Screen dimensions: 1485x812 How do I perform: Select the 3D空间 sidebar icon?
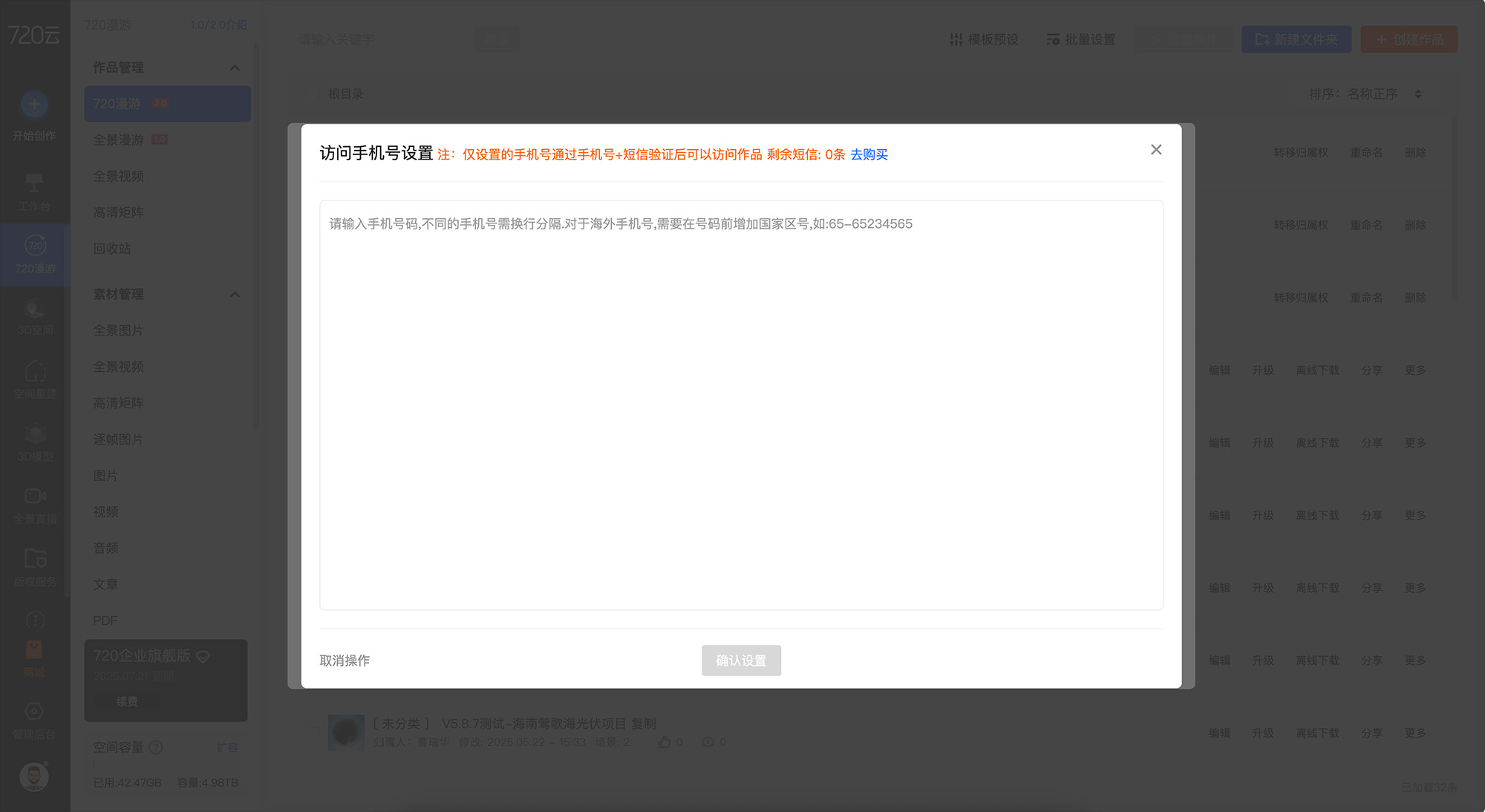click(34, 309)
